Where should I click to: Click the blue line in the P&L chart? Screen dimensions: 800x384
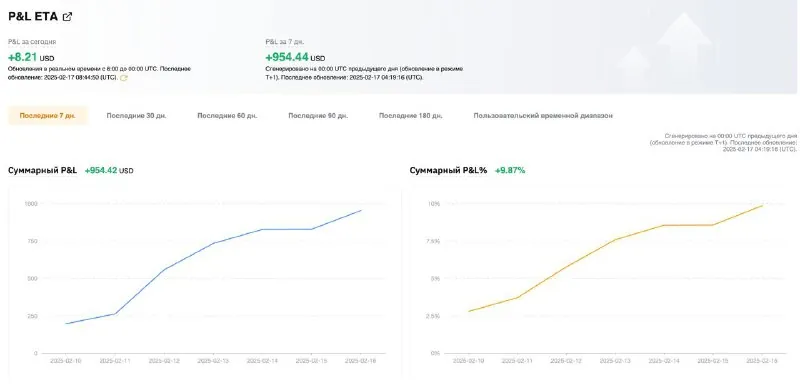click(x=213, y=243)
